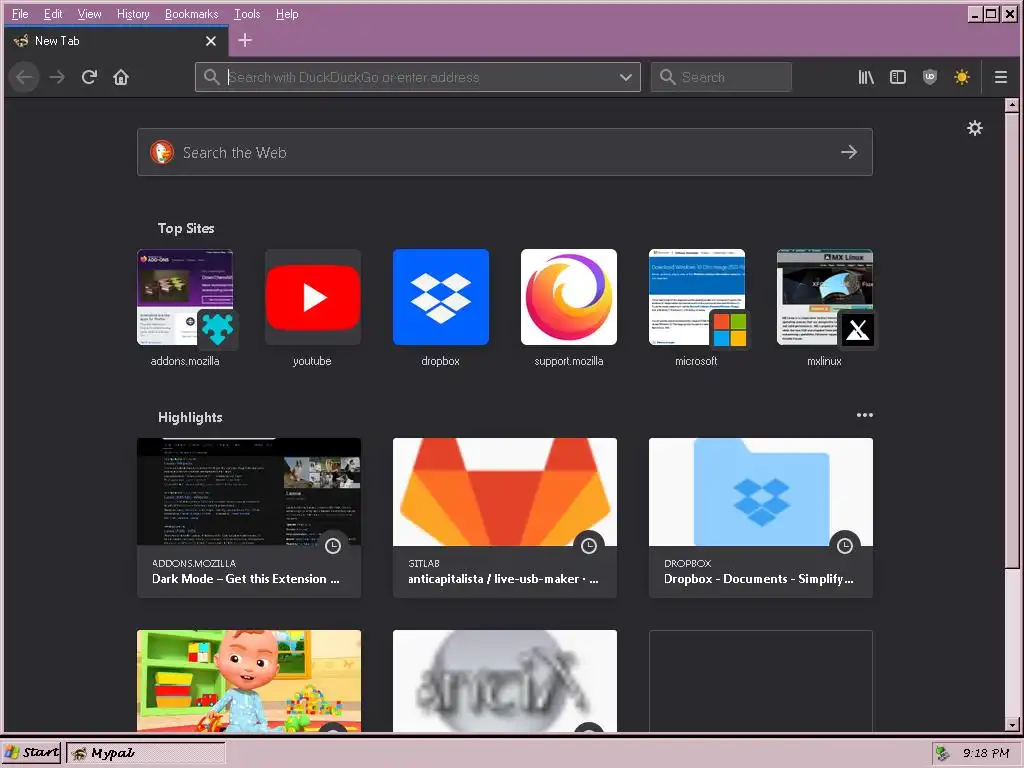Image resolution: width=1024 pixels, height=768 pixels.
Task: Close the New Tab tab
Action: click(210, 41)
